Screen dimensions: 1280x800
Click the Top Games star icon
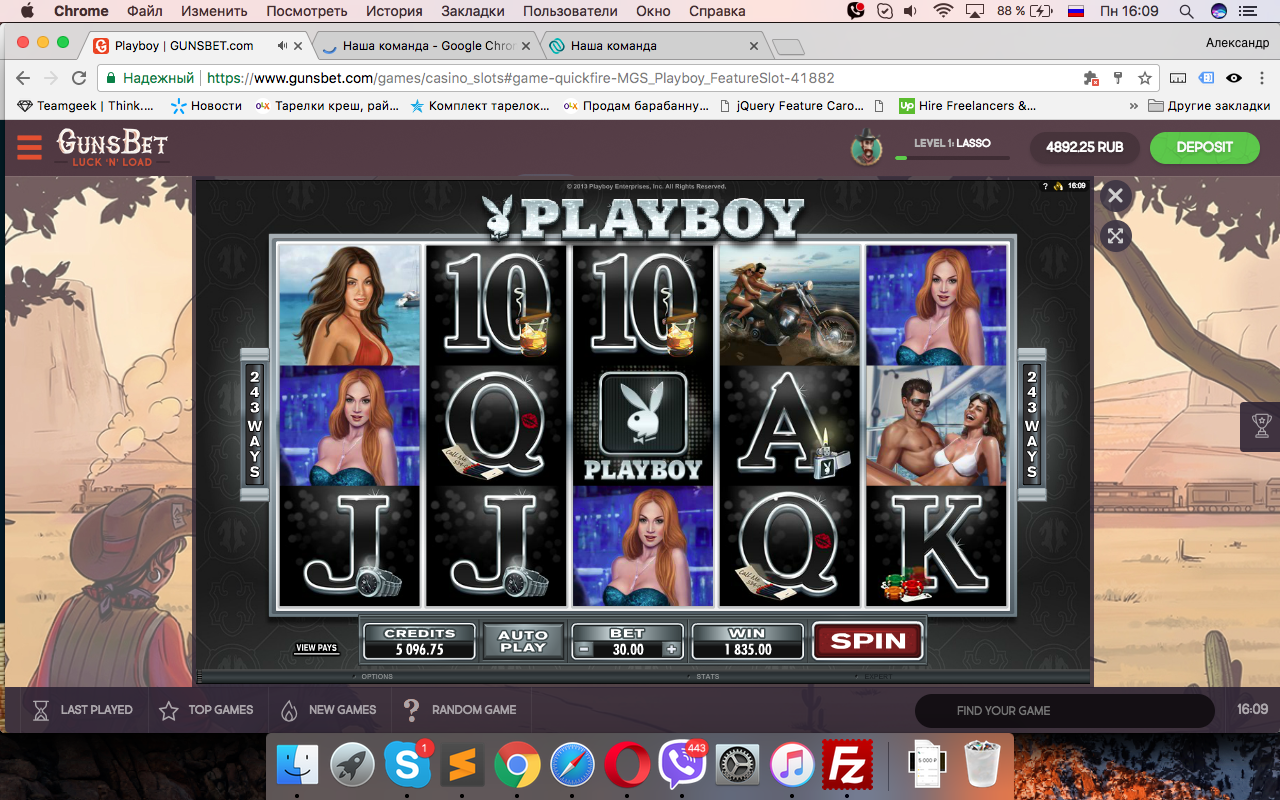tap(169, 710)
